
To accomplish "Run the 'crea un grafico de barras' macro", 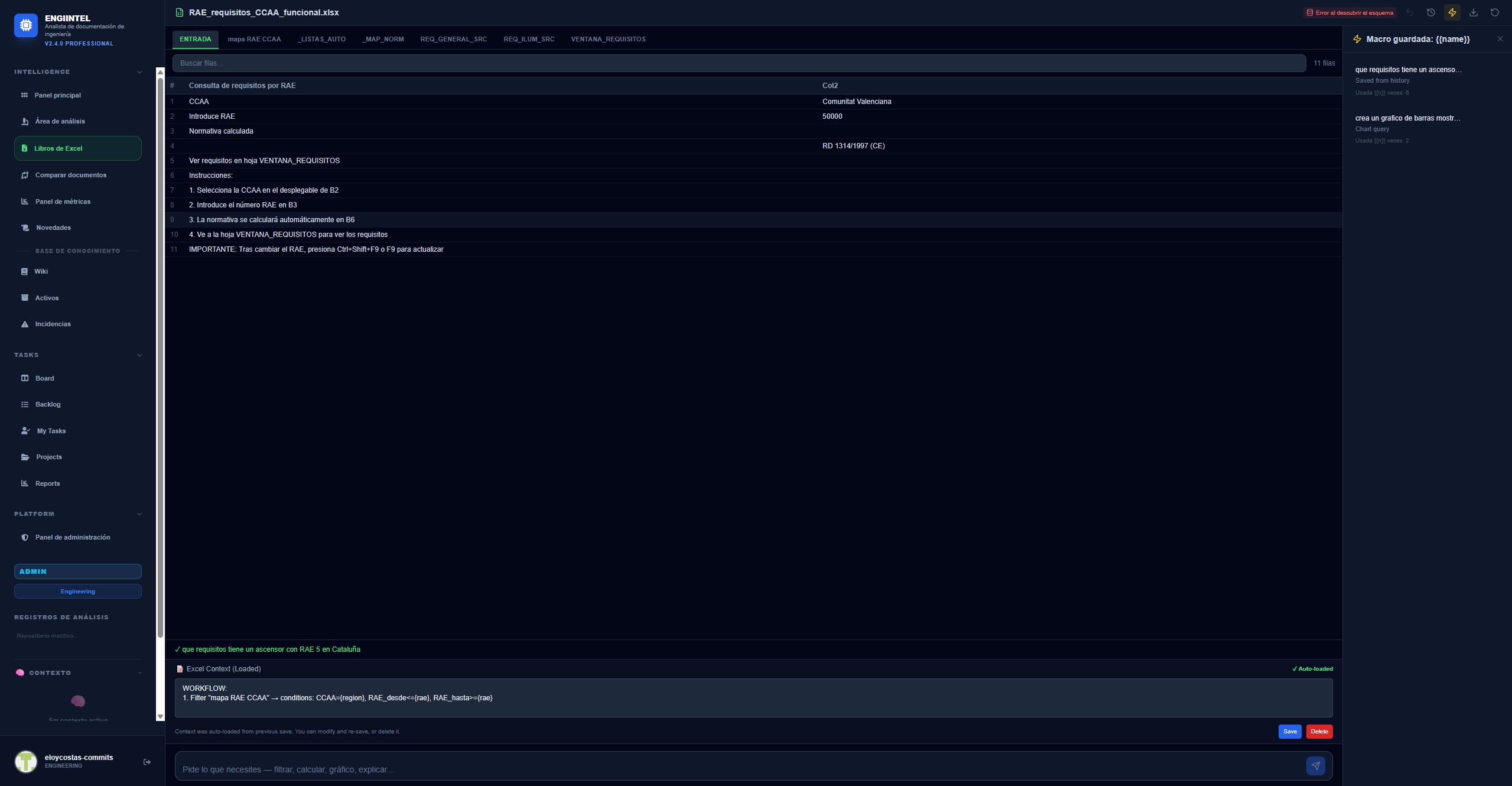I will coord(1426,129).
